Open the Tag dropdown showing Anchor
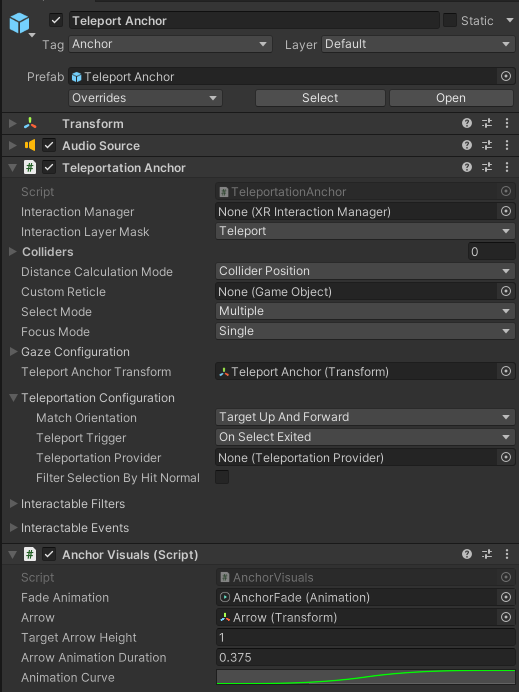The image size is (519, 692). point(170,44)
